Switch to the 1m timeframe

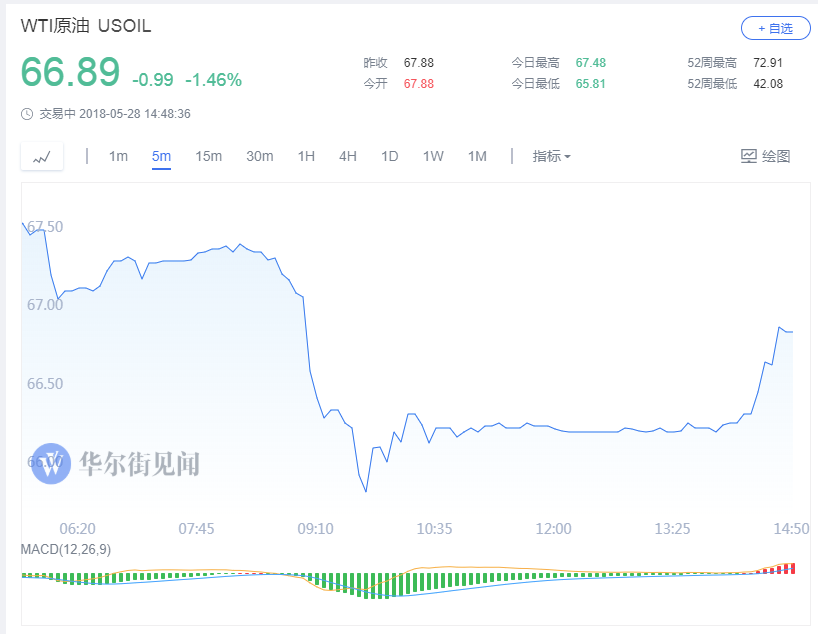pos(118,156)
